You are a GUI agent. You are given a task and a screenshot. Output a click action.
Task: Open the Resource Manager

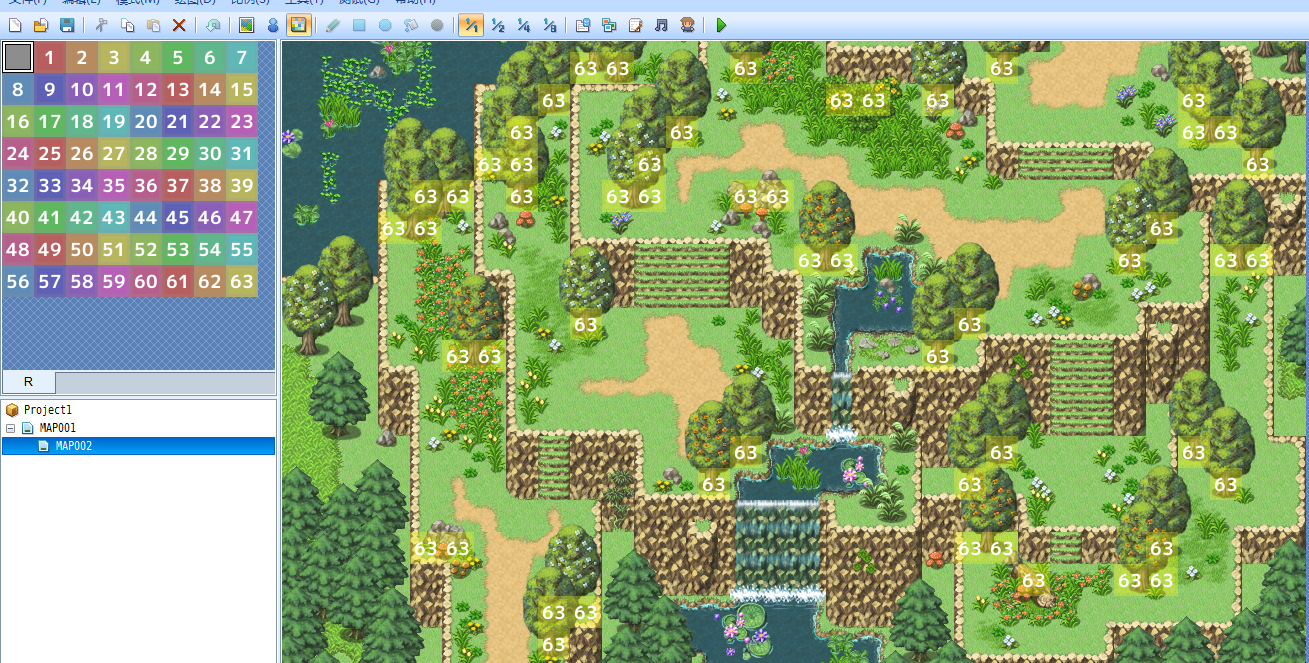pos(609,25)
